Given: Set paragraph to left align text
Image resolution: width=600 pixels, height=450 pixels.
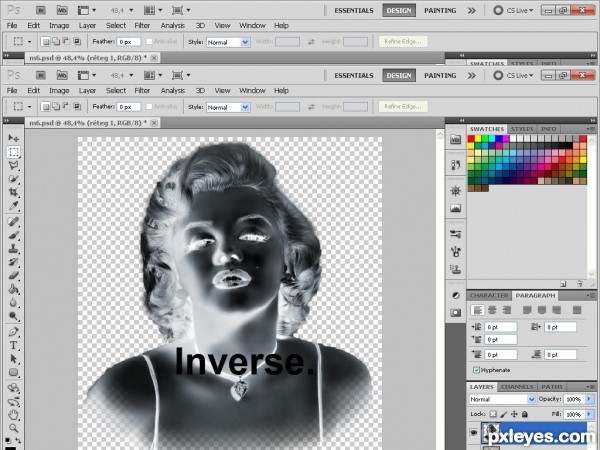Looking at the screenshot, I should [478, 310].
